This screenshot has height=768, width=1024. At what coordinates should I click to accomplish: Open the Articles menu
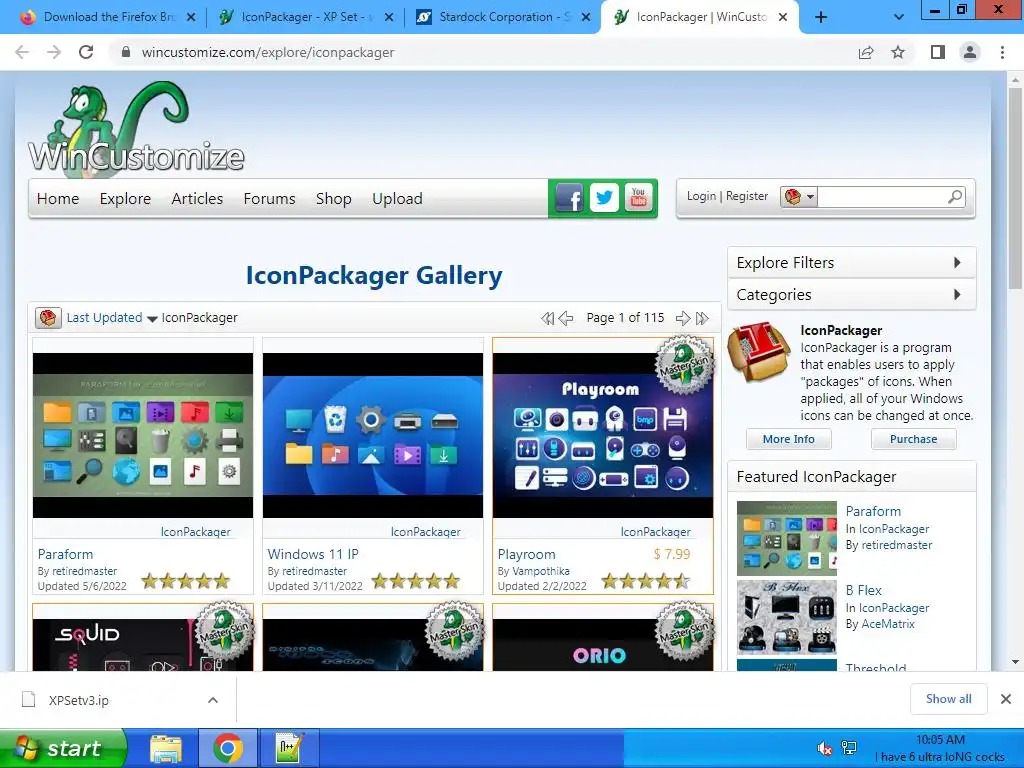(x=197, y=199)
